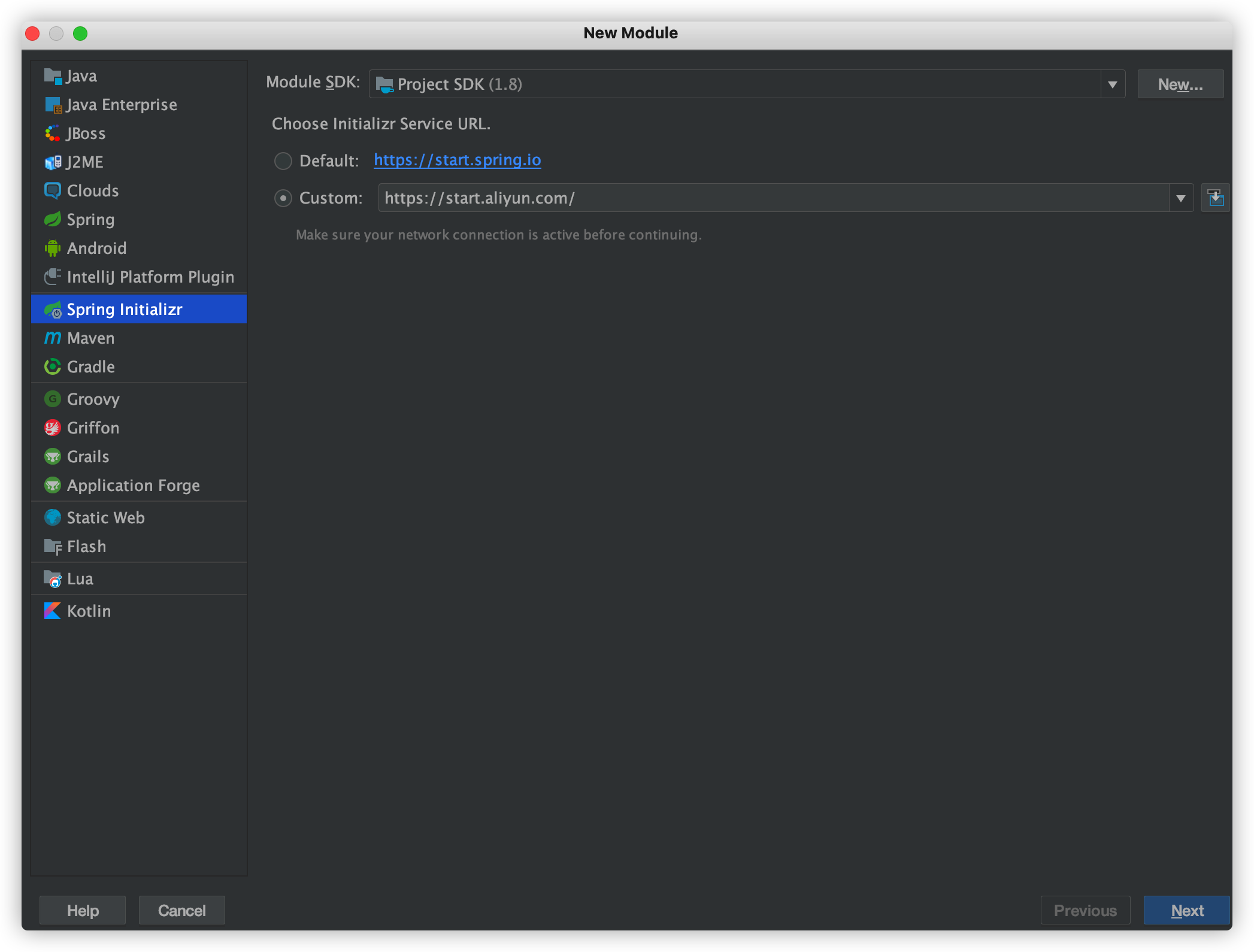
Task: Open the Project SDK (1.8) combo box
Action: (x=747, y=84)
